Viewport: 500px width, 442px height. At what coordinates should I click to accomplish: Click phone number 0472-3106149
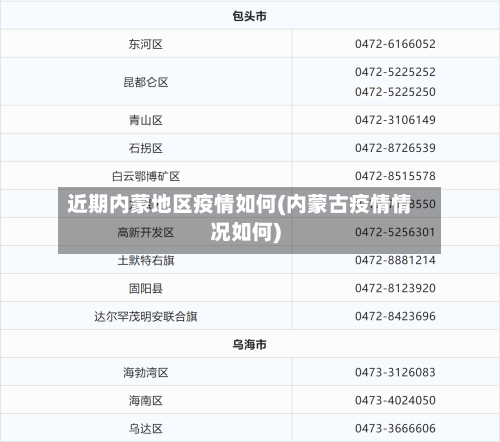395,120
